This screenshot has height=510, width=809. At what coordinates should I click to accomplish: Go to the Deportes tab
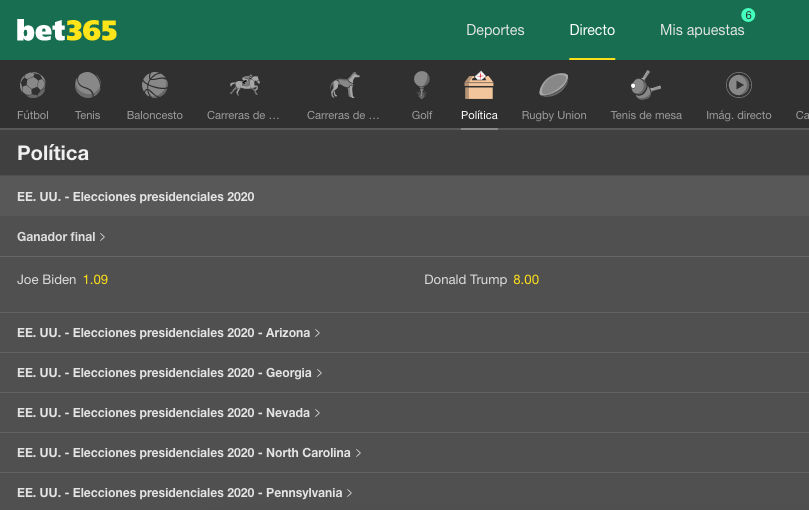tap(495, 30)
